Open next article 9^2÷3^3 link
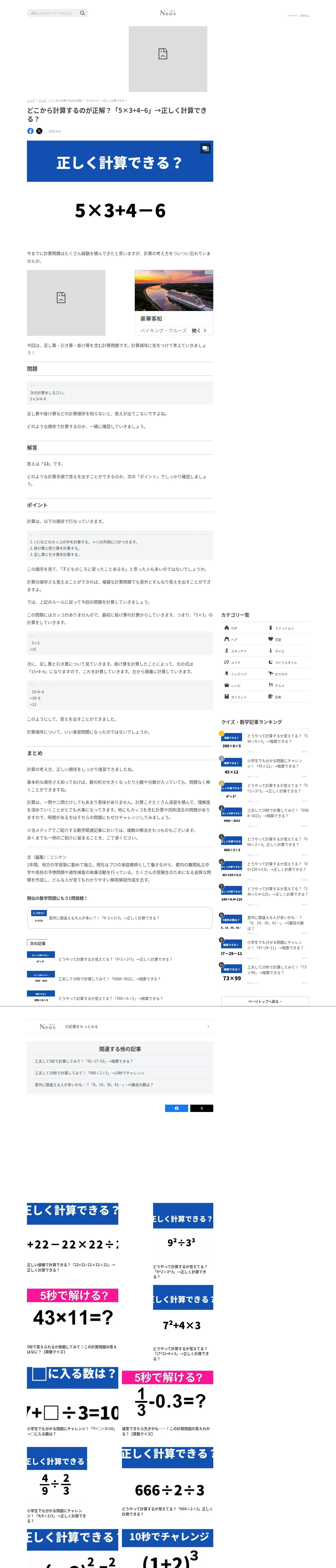 pos(115,959)
